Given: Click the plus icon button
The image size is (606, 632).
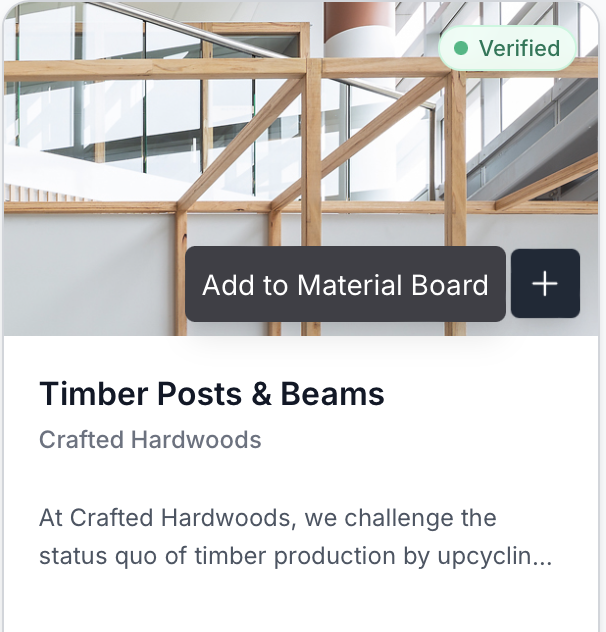Looking at the screenshot, I should 545,284.
